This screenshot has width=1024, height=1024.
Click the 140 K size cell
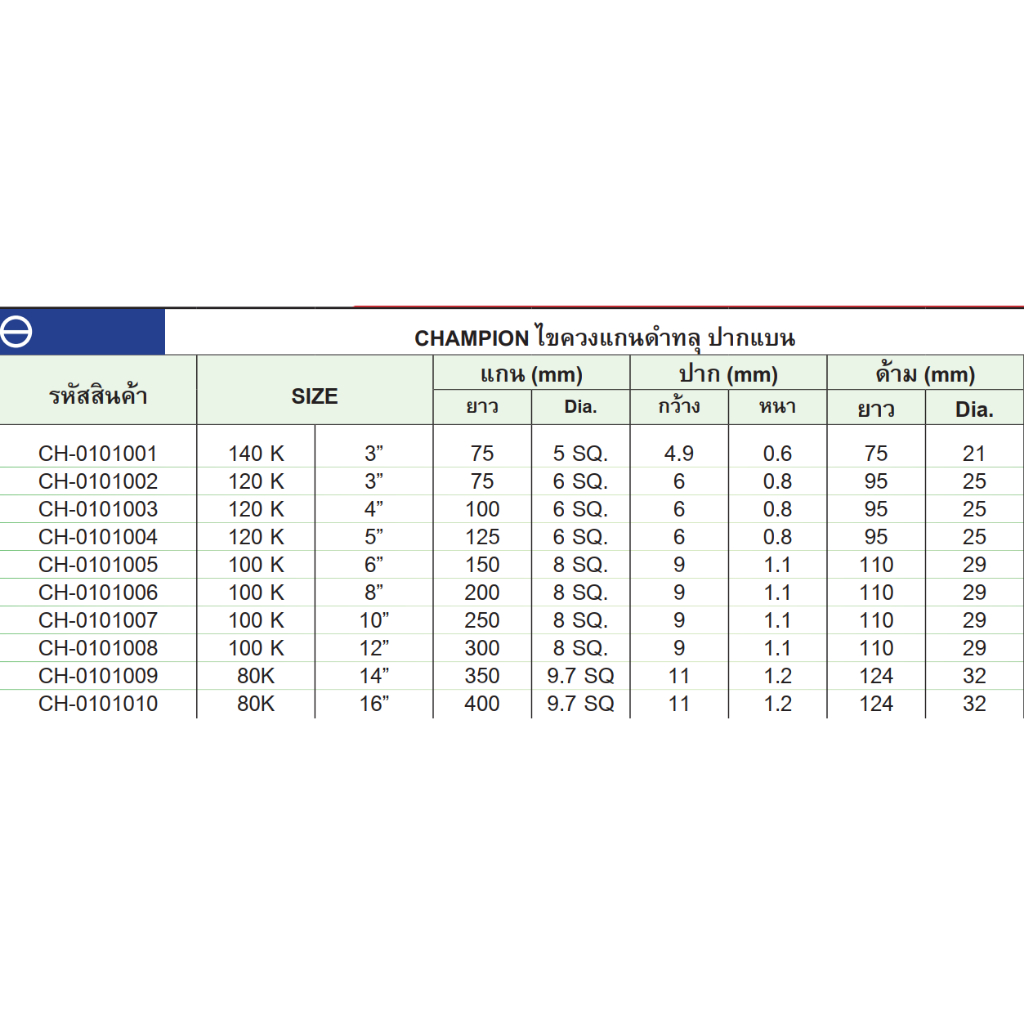(256, 453)
